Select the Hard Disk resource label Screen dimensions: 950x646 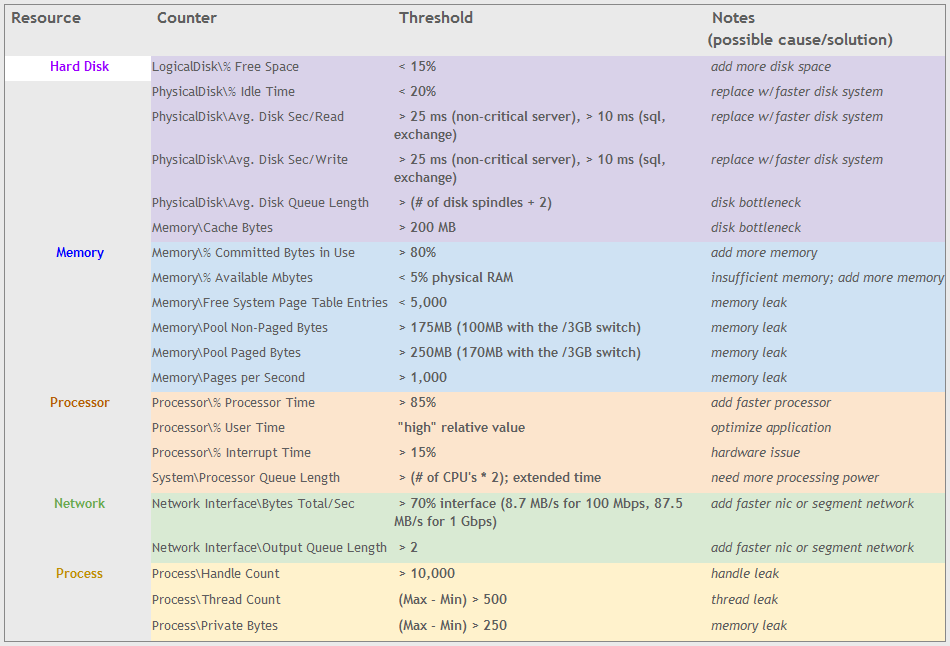(79, 67)
